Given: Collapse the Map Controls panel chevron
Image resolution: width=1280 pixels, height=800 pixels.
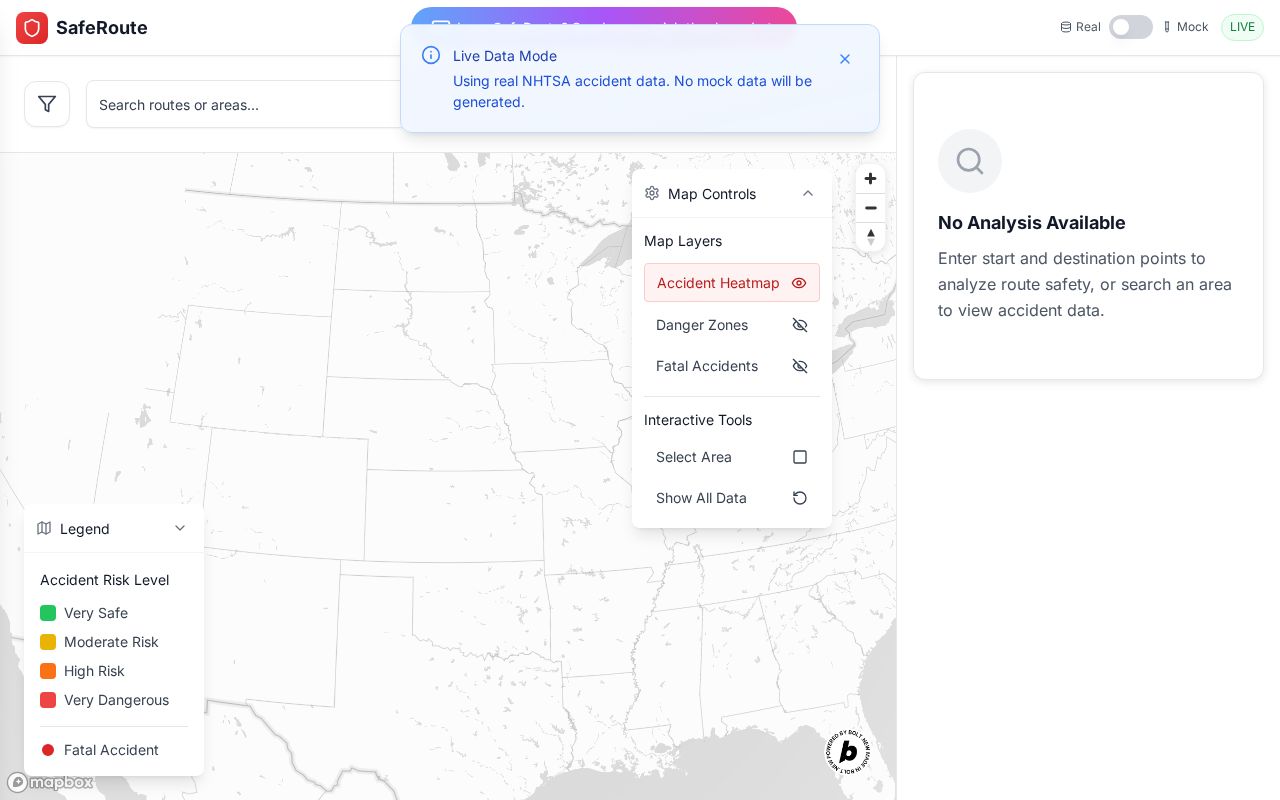Looking at the screenshot, I should click(x=808, y=193).
